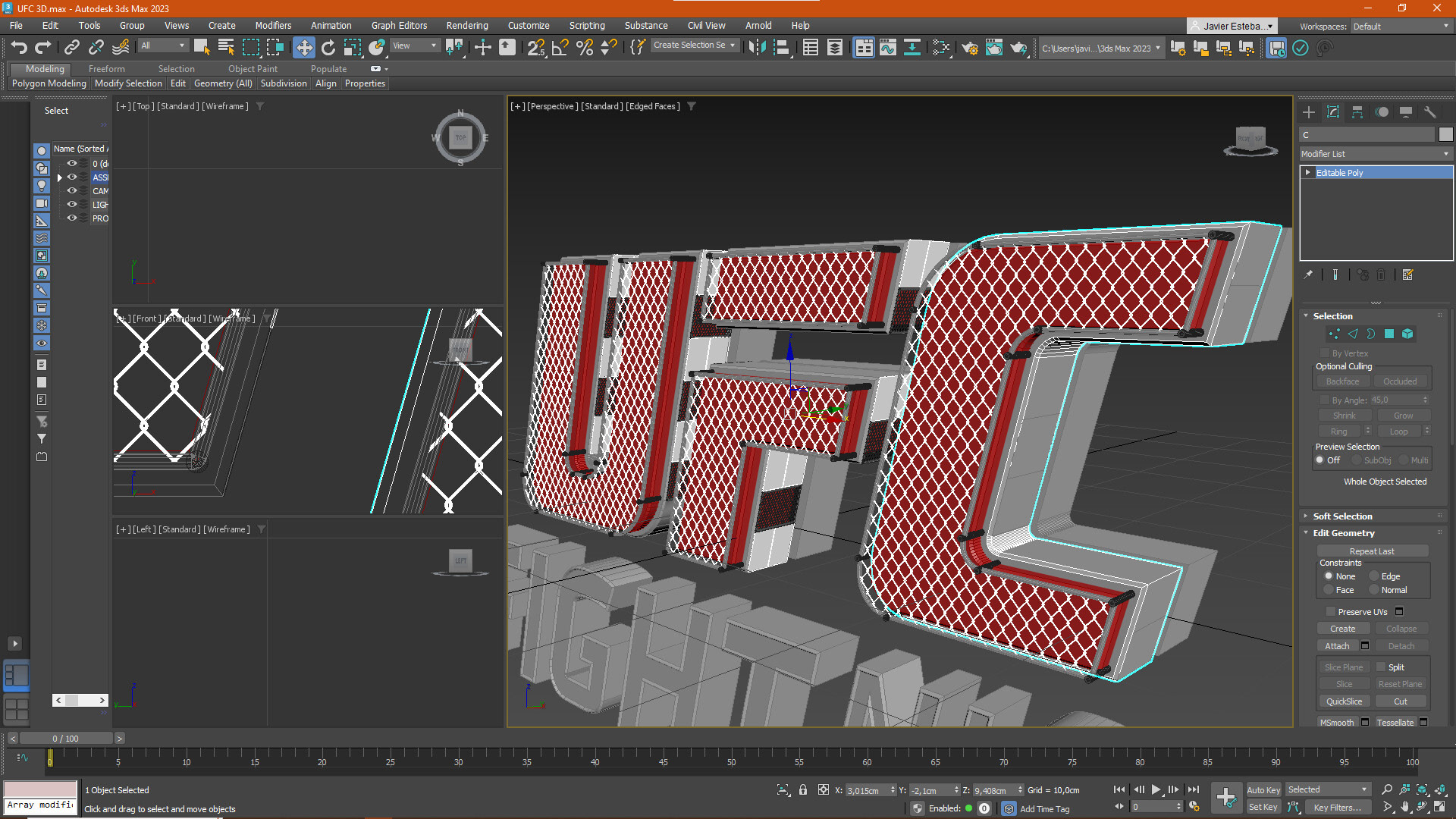Switch to the Freeform ribbon tab
Viewport: 1456px width, 819px height.
106,68
